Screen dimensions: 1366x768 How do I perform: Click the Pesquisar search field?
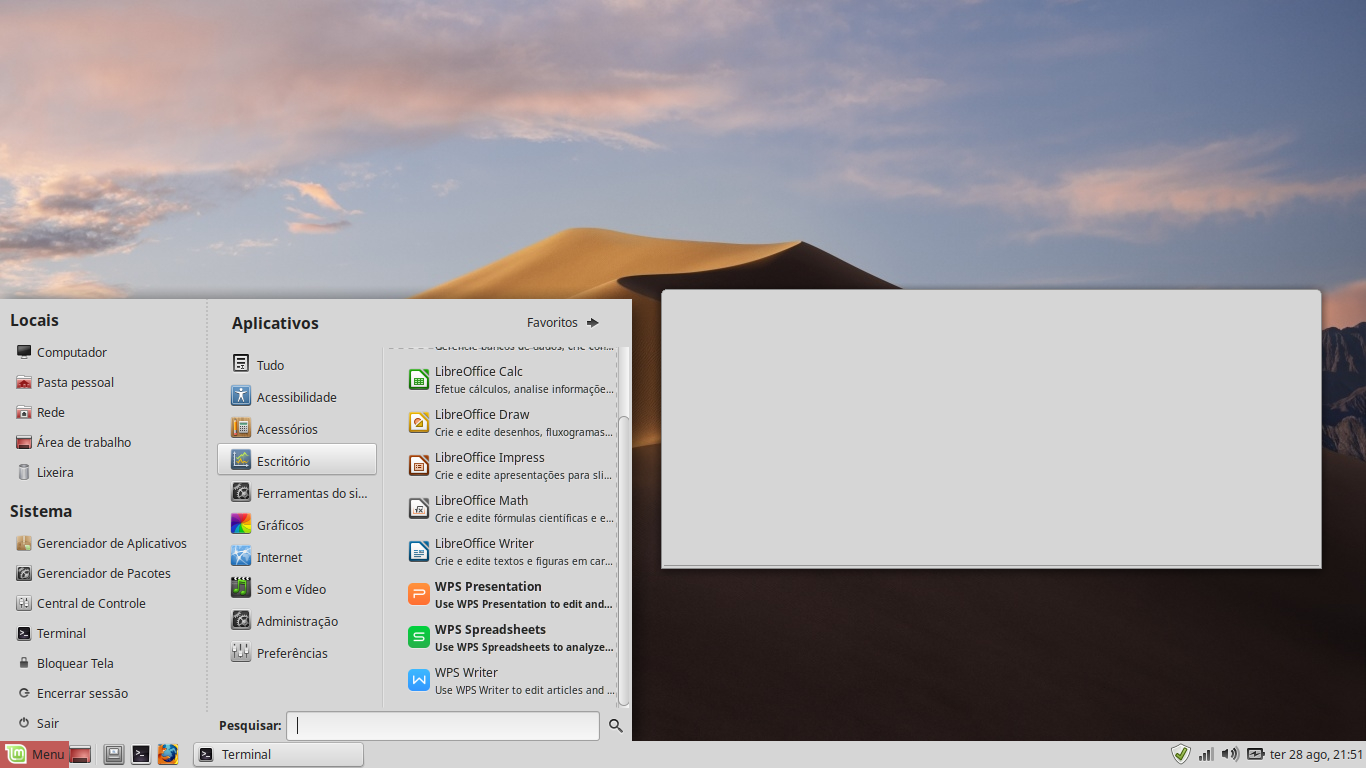pyautogui.click(x=442, y=726)
